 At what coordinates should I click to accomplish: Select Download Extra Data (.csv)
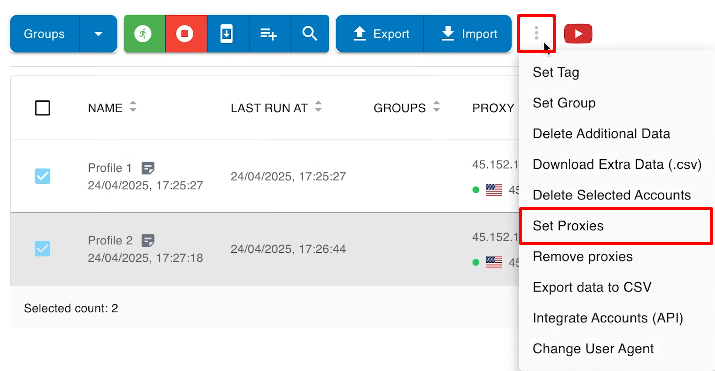pos(617,165)
